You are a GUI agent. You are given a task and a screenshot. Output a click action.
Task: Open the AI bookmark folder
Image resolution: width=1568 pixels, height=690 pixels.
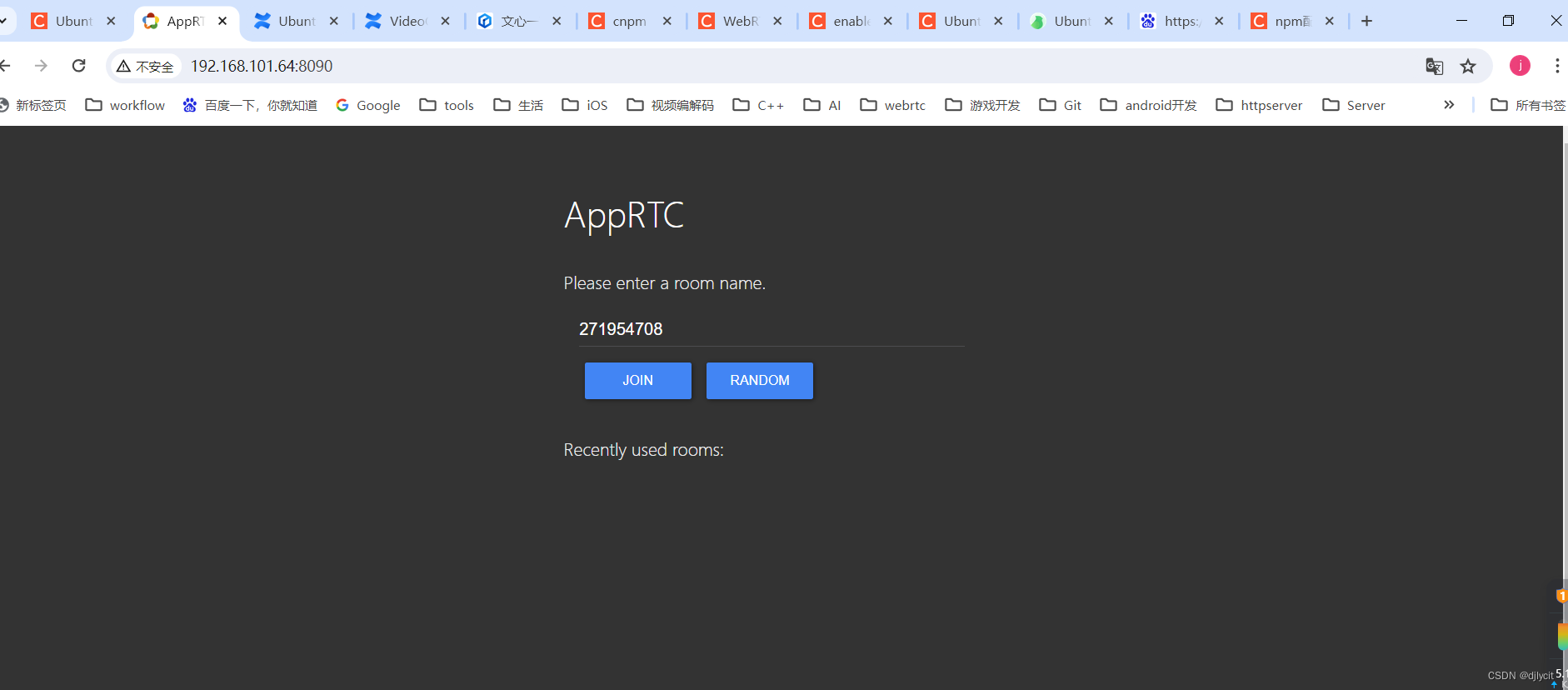point(822,105)
